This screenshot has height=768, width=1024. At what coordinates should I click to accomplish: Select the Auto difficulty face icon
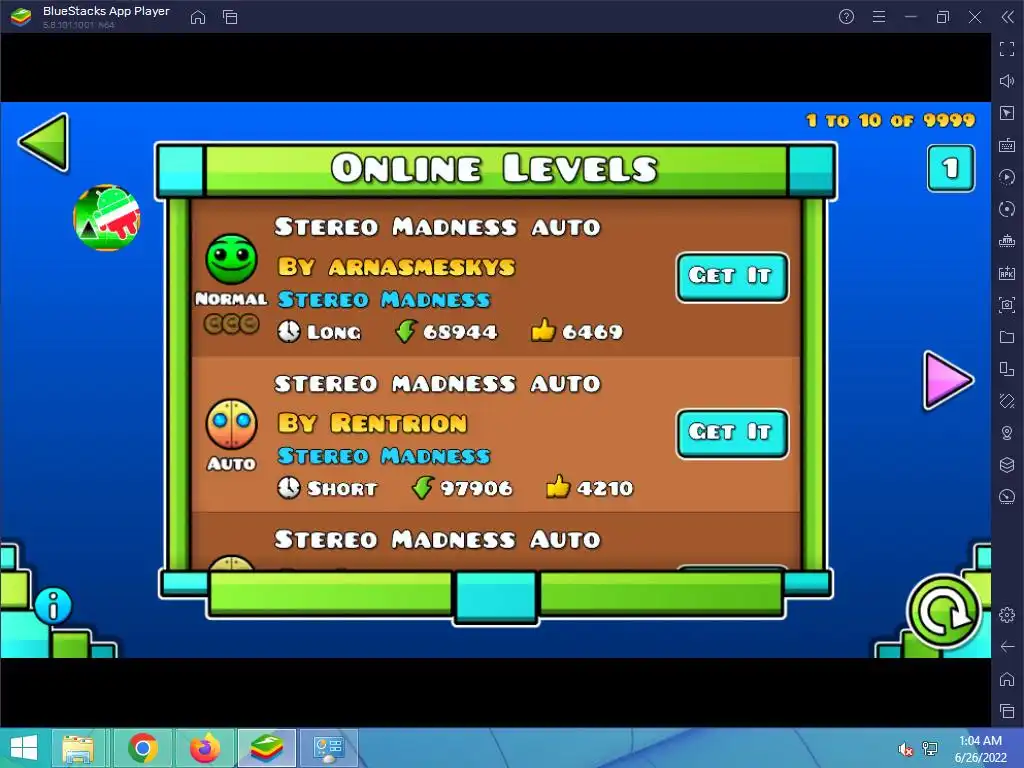[x=231, y=424]
